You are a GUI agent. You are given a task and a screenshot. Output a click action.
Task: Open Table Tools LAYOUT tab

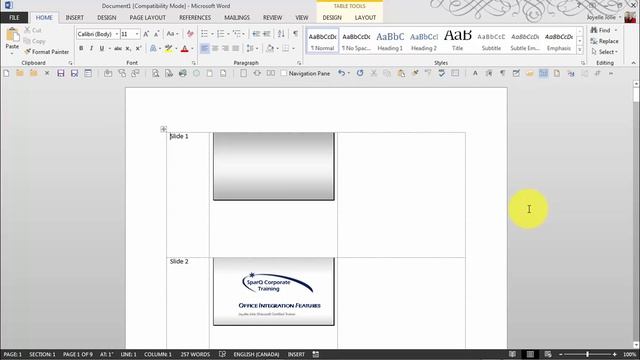point(365,18)
